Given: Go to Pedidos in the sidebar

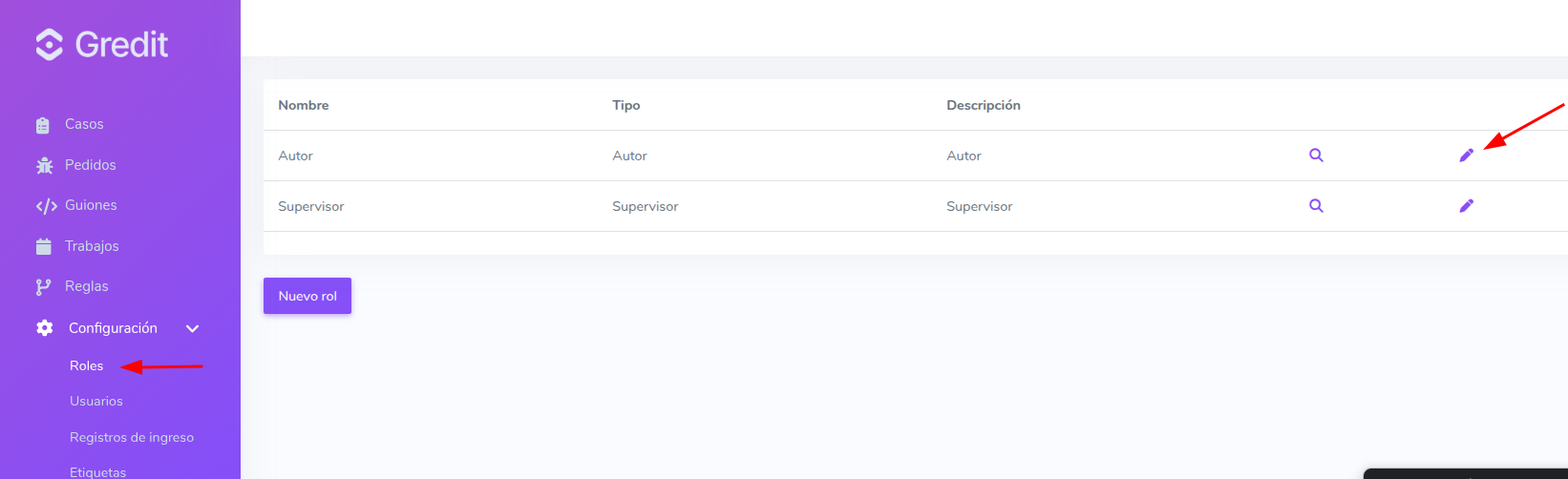Looking at the screenshot, I should (x=90, y=165).
